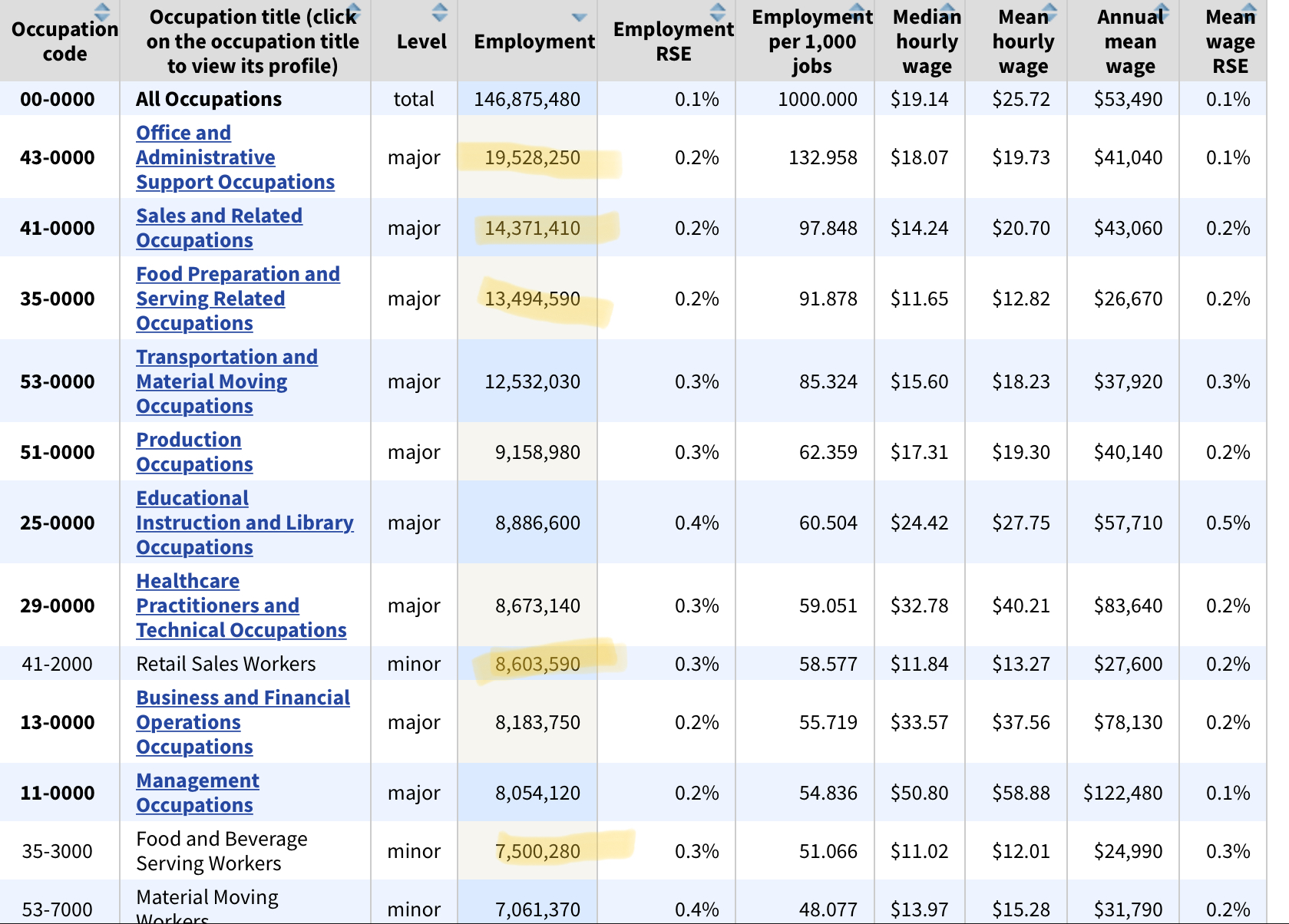Select Educational Instruction employment RSE 0.4%
The width and height of the screenshot is (1289, 924).
click(696, 523)
